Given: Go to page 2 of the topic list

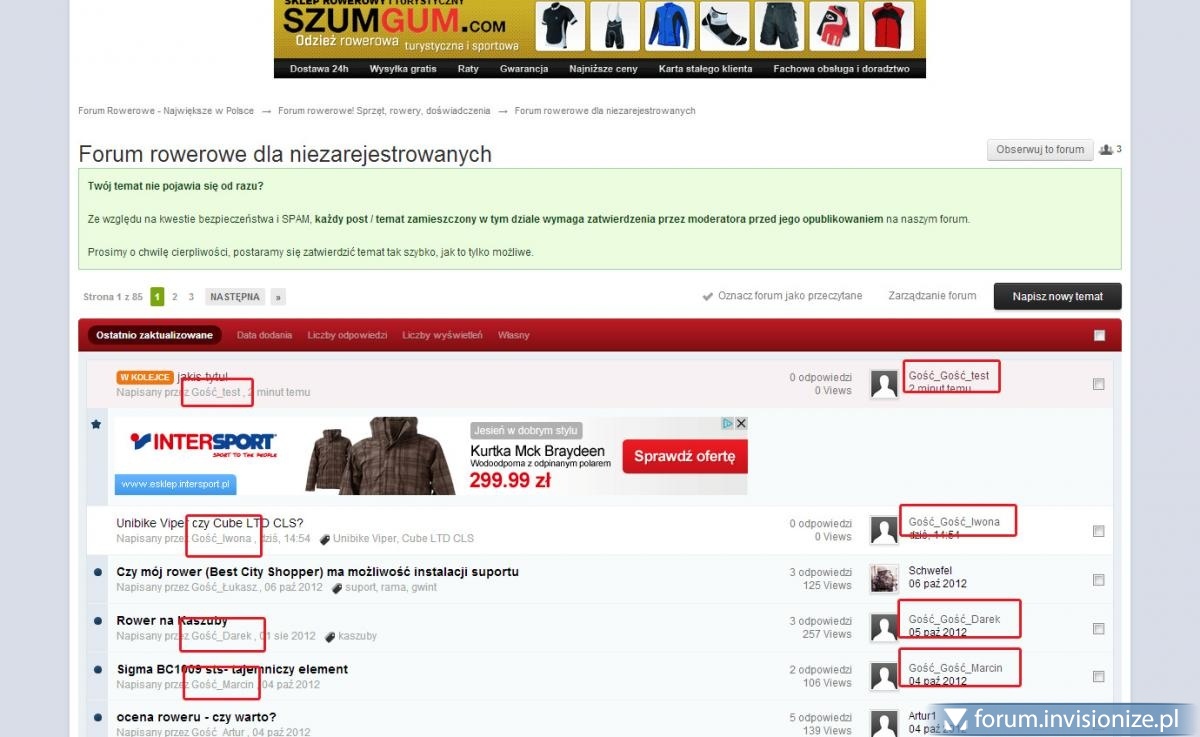Looking at the screenshot, I should click(175, 297).
